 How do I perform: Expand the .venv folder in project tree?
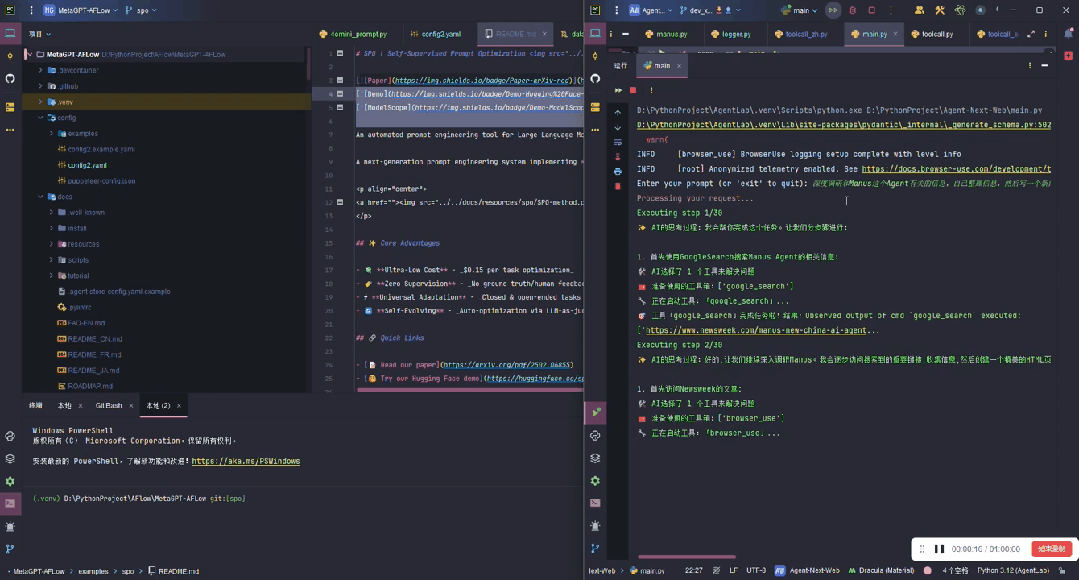[x=40, y=102]
